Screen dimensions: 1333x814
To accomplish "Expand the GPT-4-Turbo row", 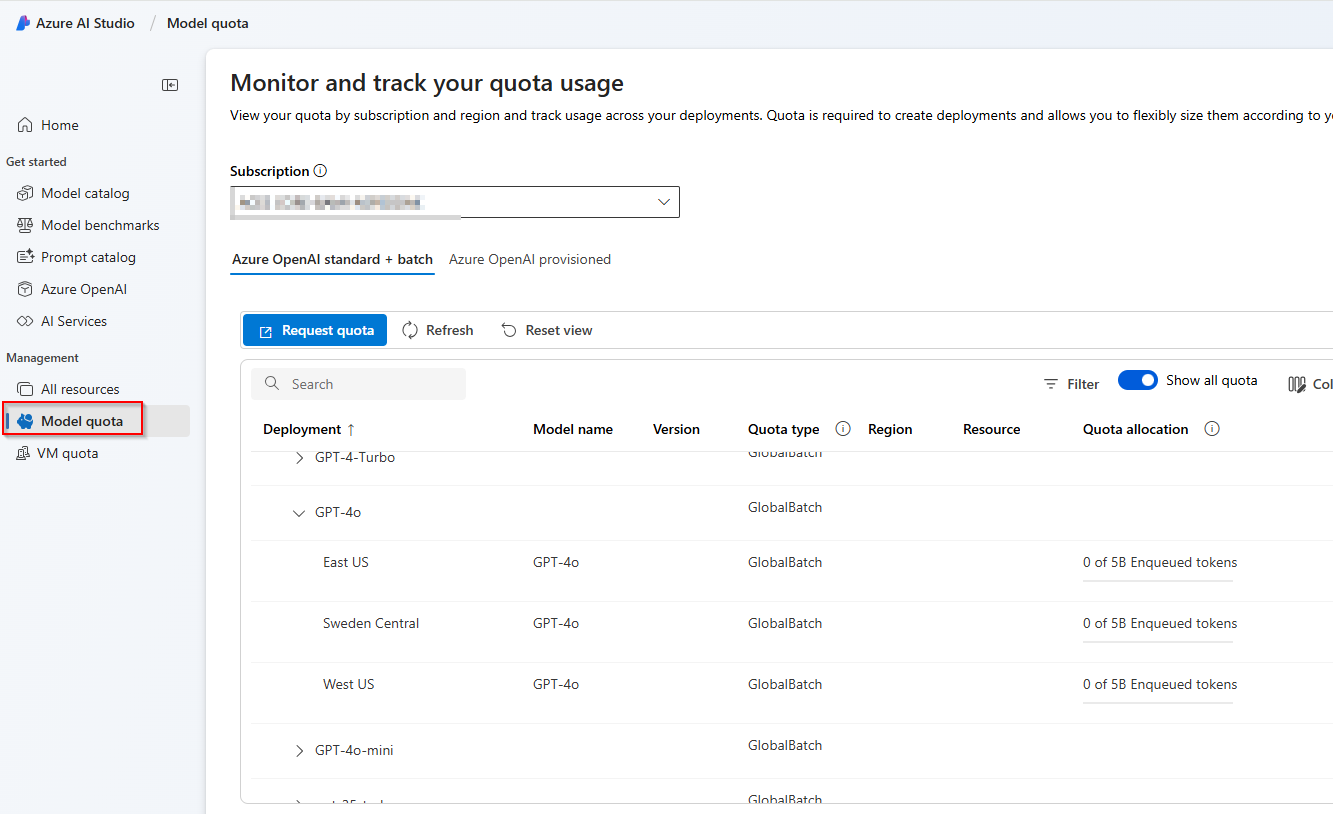I will [x=299, y=458].
